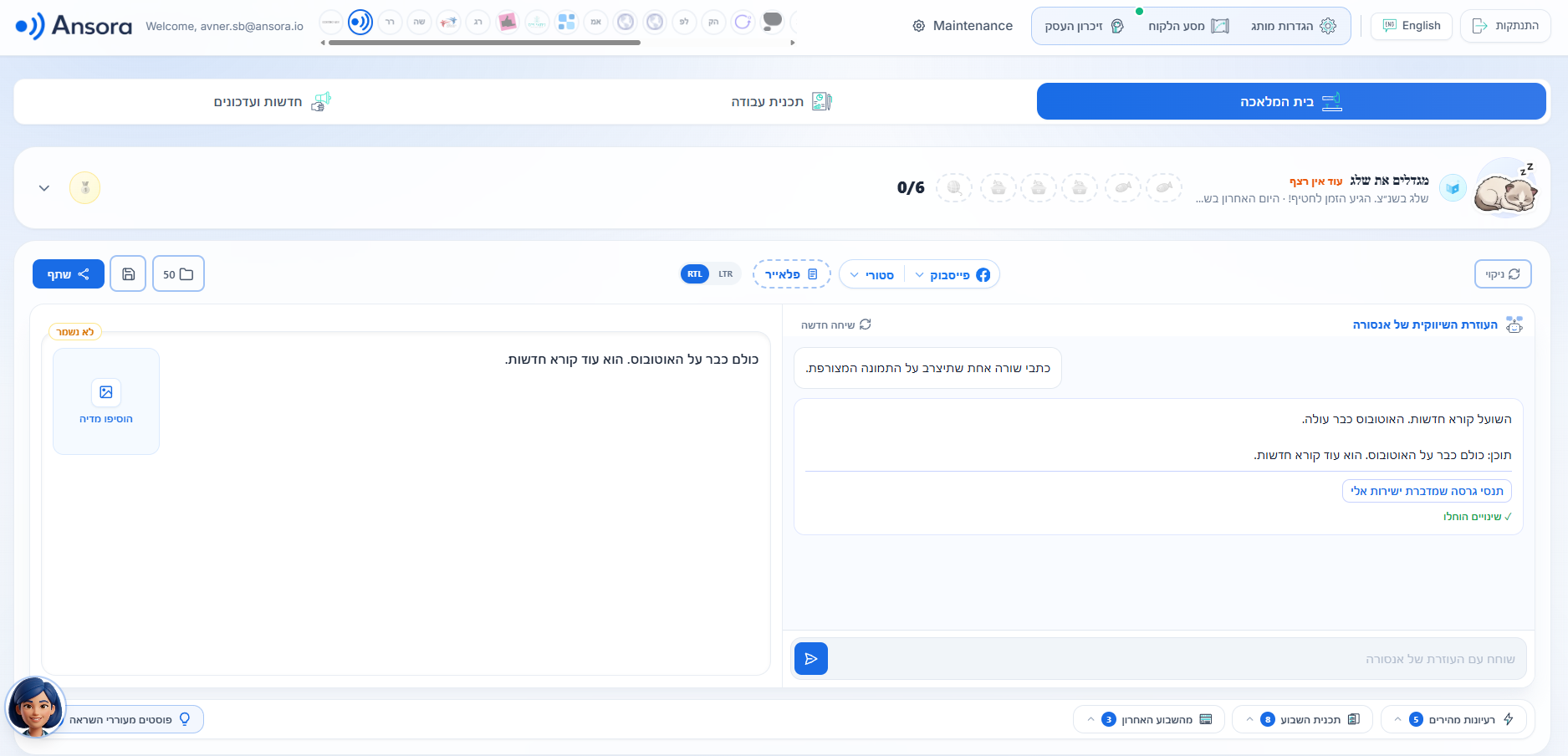This screenshot has width=1568, height=756.
Task: Click the sleeping cat avatar
Action: (x=1505, y=188)
